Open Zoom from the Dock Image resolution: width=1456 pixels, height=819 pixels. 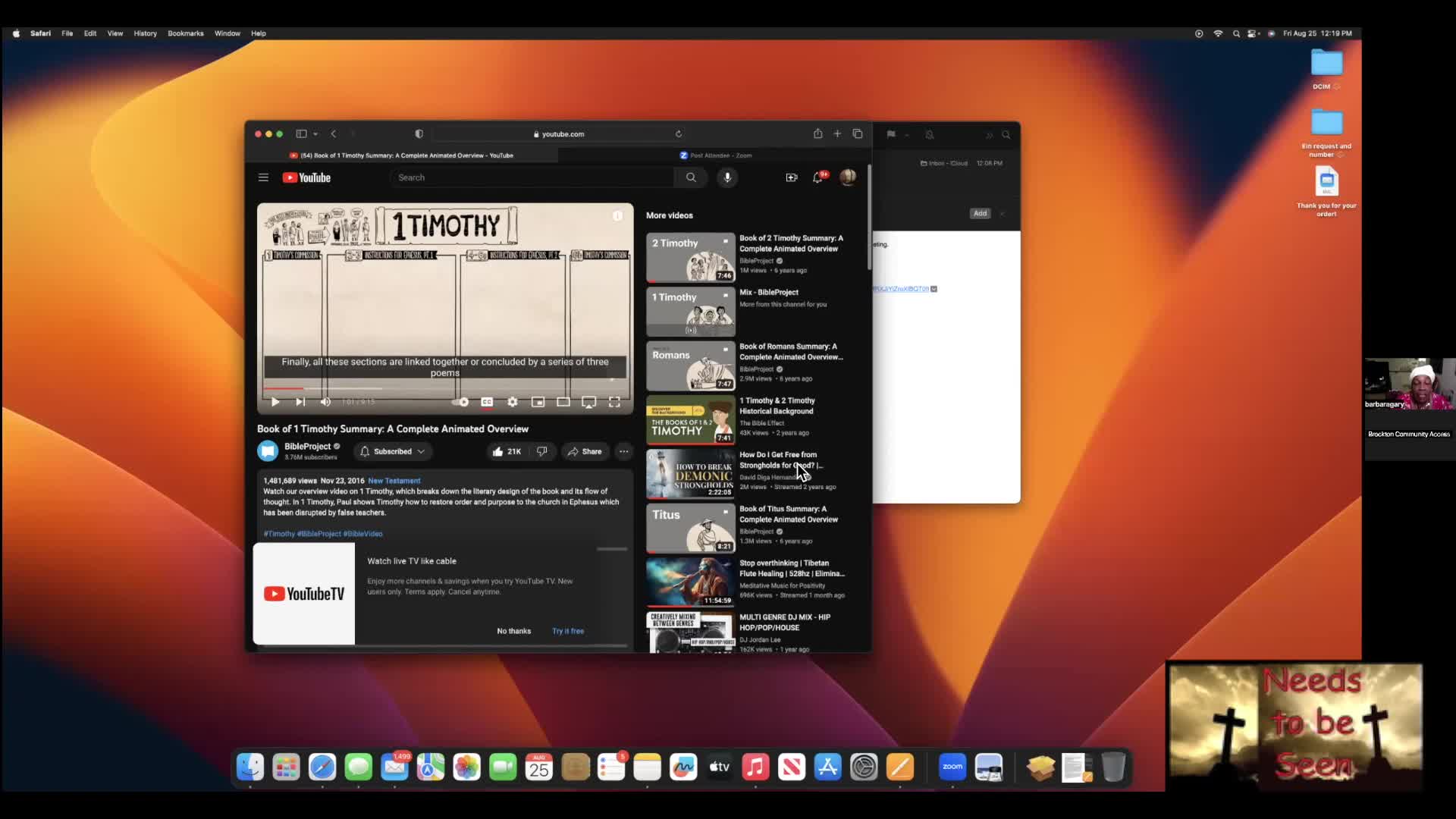pos(952,767)
